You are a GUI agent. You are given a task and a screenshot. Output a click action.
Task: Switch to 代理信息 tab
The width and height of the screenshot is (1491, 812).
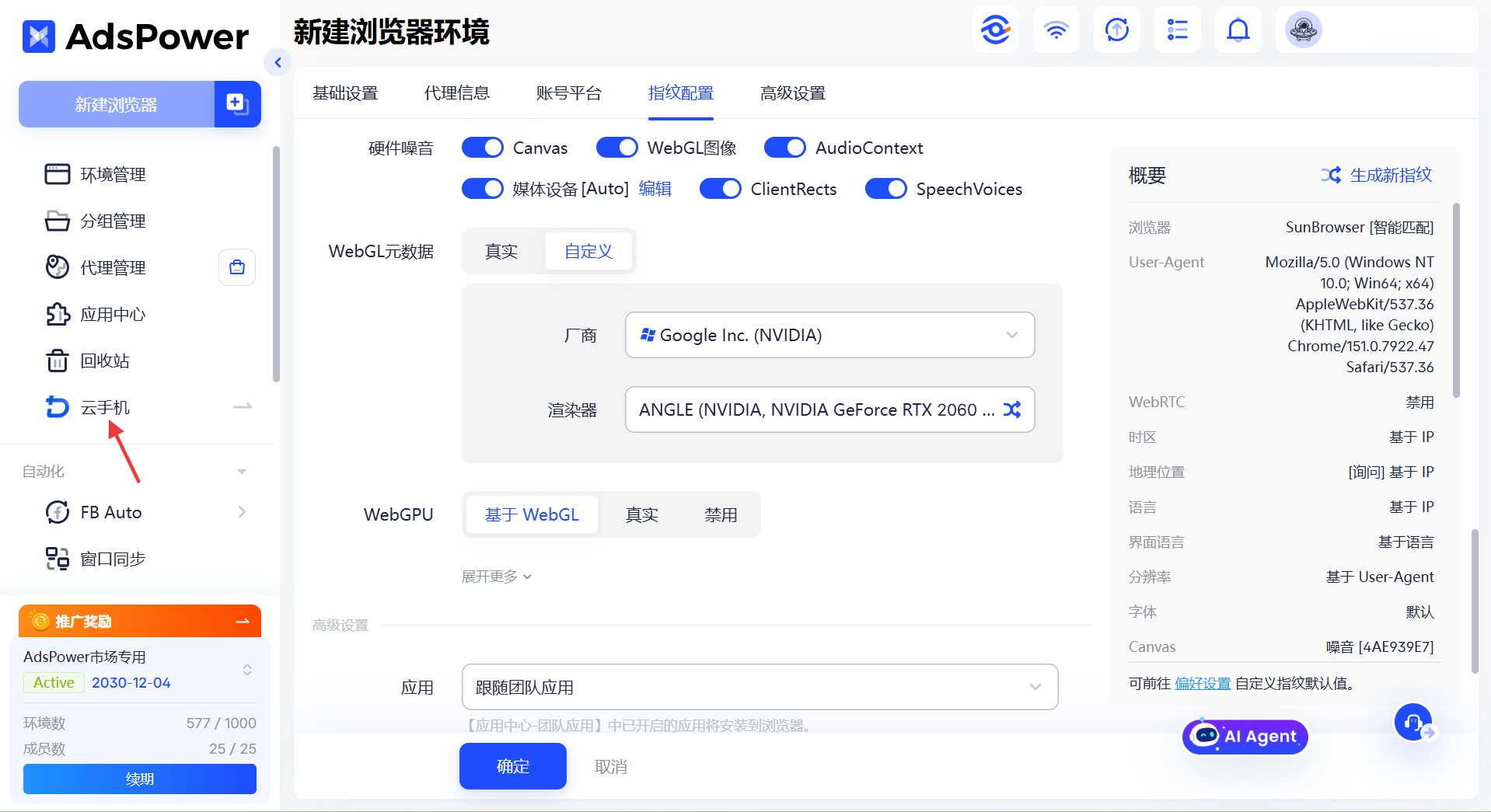click(x=457, y=93)
